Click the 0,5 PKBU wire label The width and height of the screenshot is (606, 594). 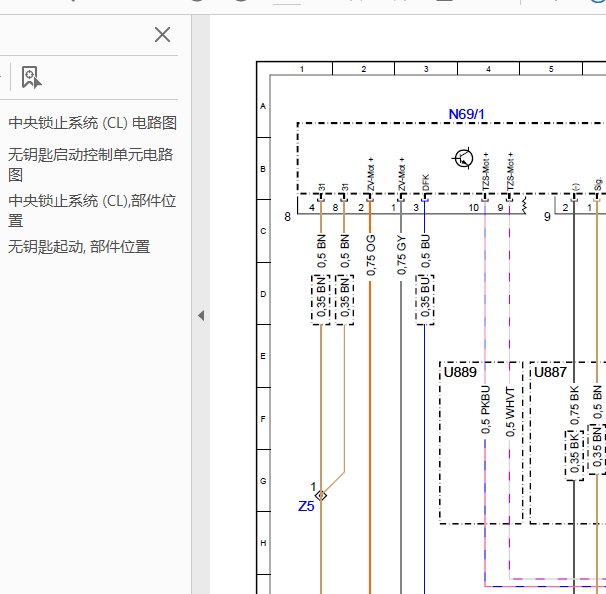tap(485, 410)
